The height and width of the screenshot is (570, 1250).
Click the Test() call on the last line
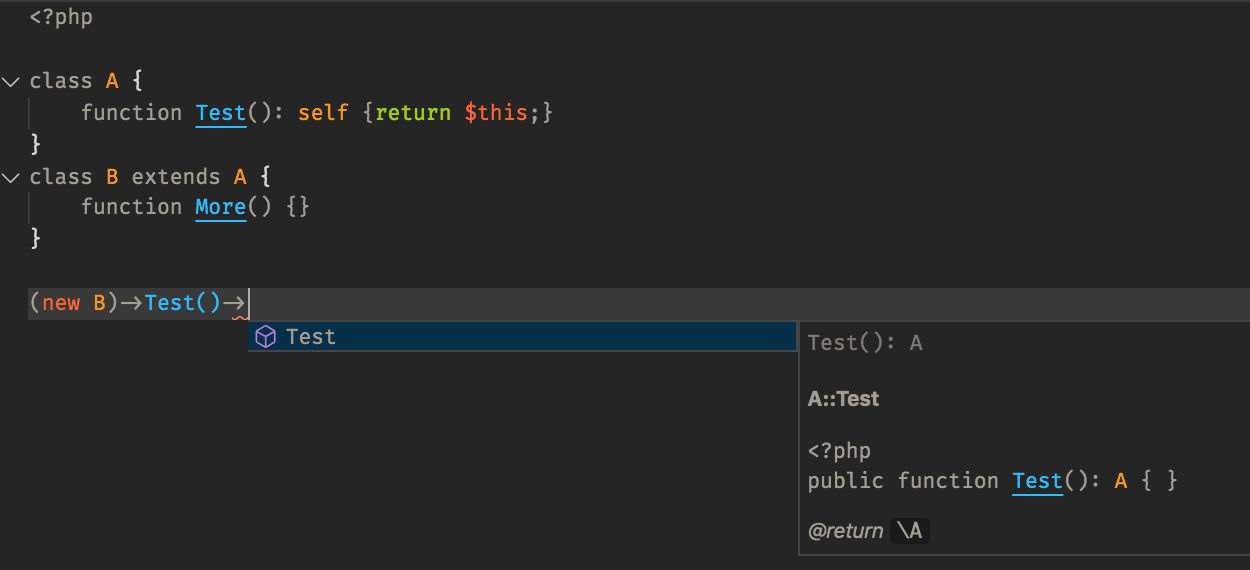click(x=183, y=302)
